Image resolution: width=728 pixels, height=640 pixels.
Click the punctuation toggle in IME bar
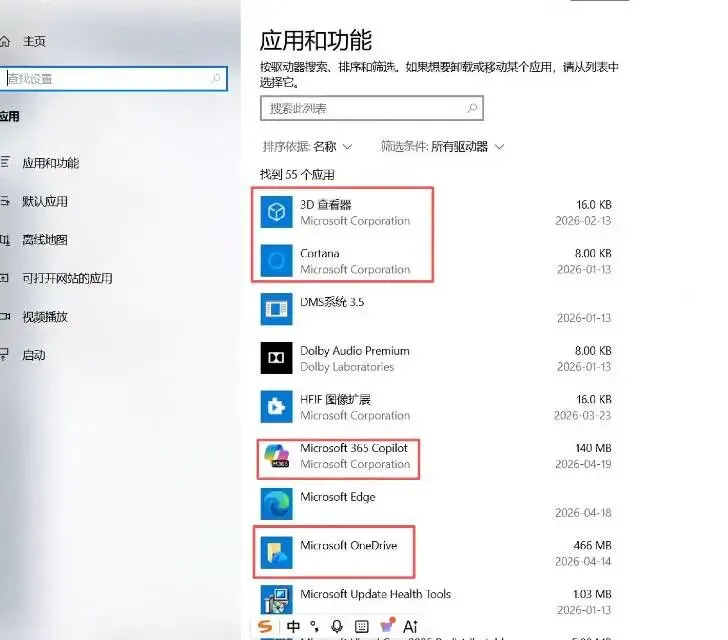tap(314, 627)
